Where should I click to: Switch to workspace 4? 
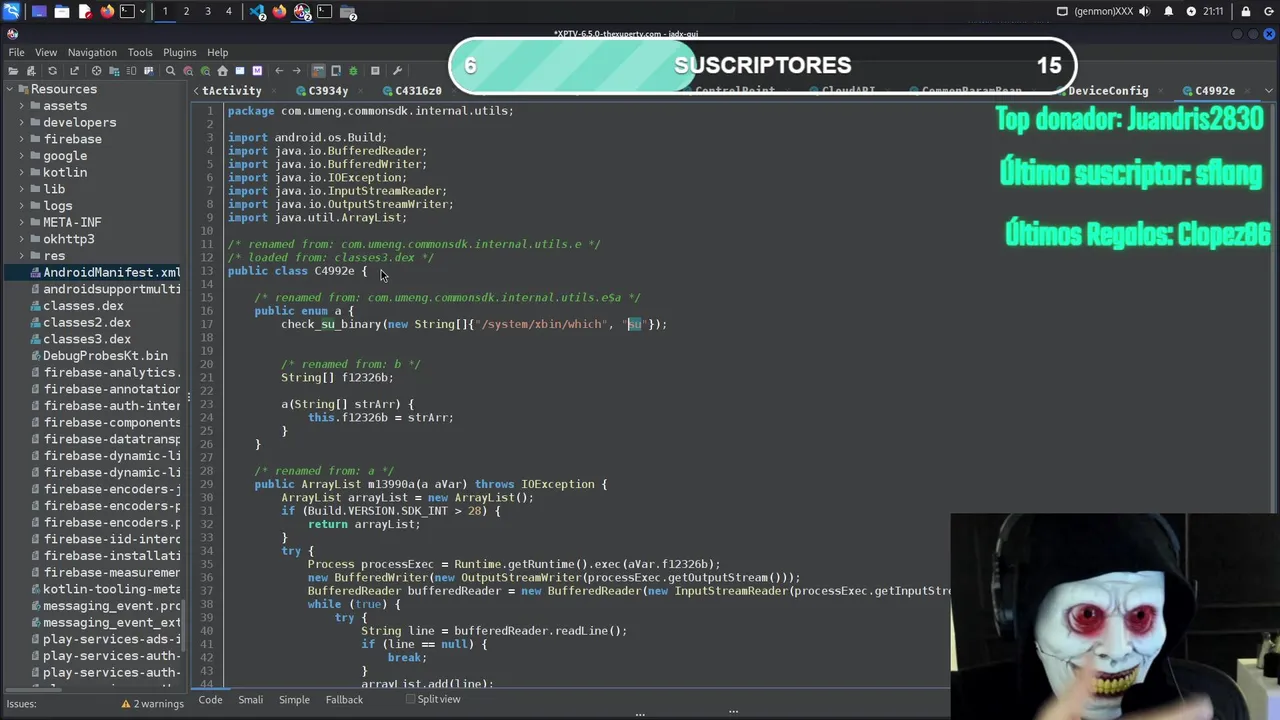[228, 12]
